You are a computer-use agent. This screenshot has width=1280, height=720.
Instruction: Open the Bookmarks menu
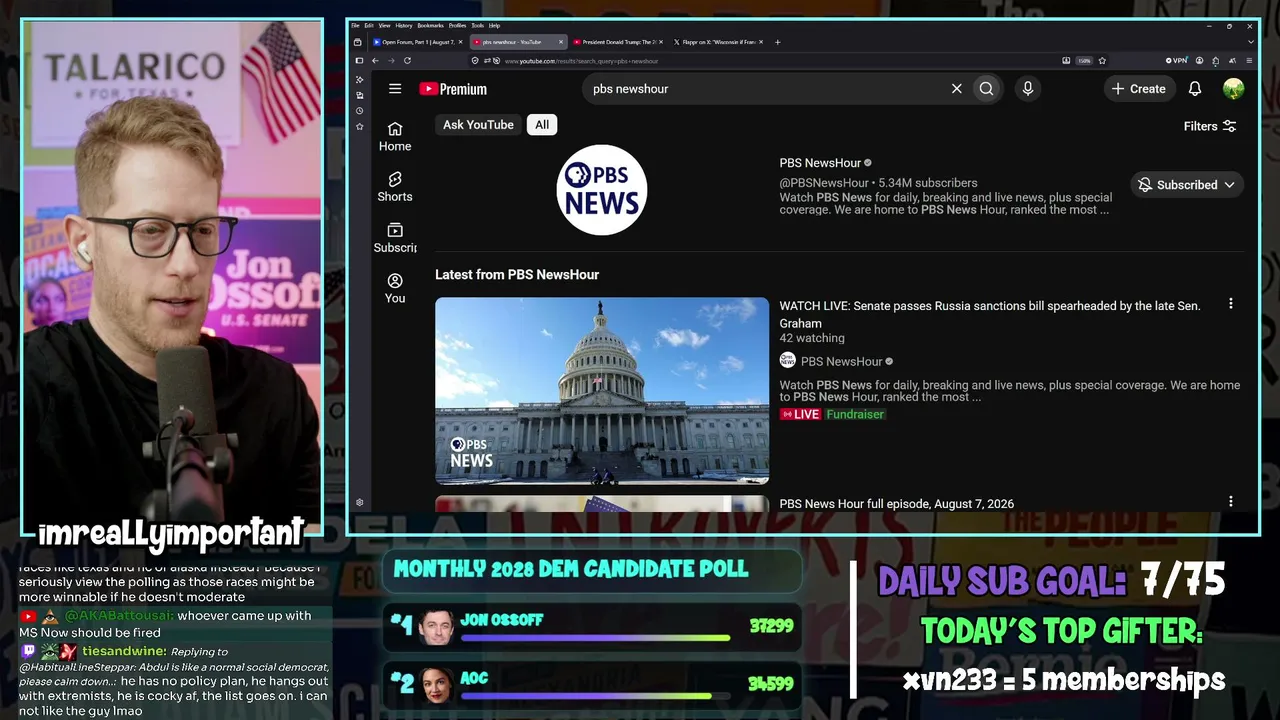[430, 25]
